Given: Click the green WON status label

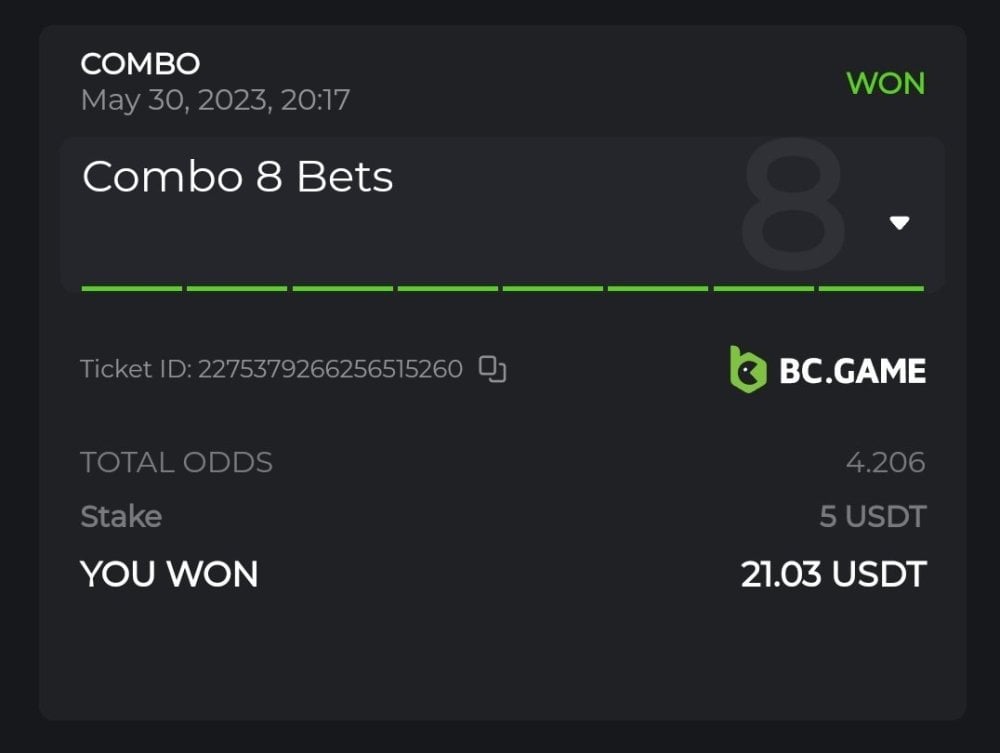Looking at the screenshot, I should [885, 83].
